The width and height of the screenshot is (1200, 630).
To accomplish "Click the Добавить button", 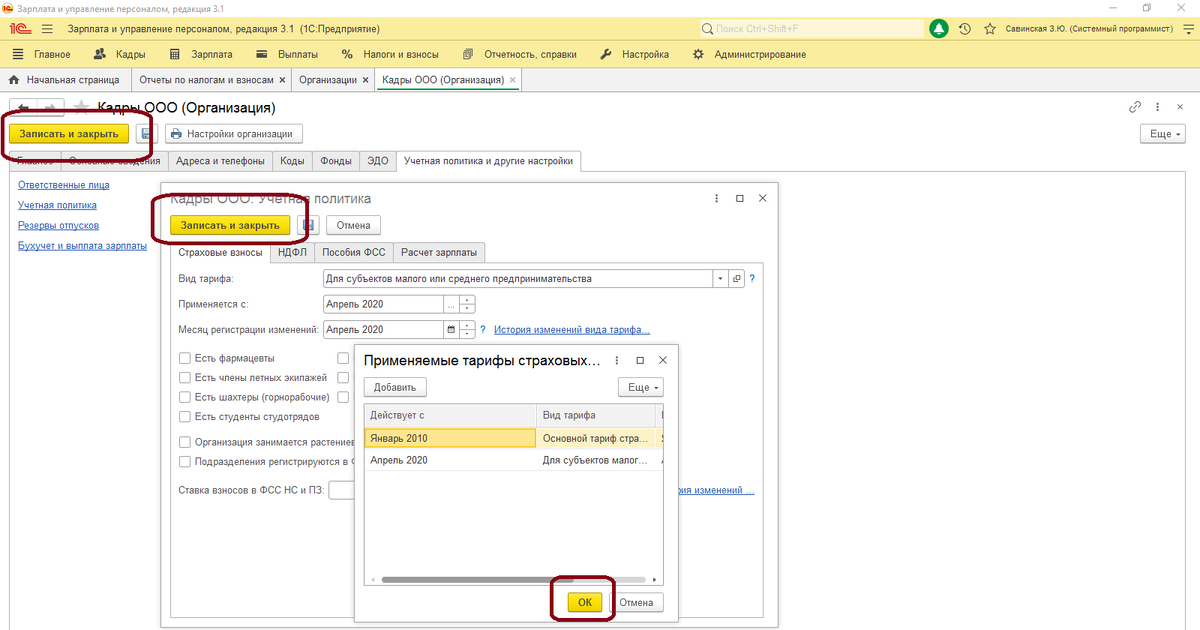I will [395, 387].
